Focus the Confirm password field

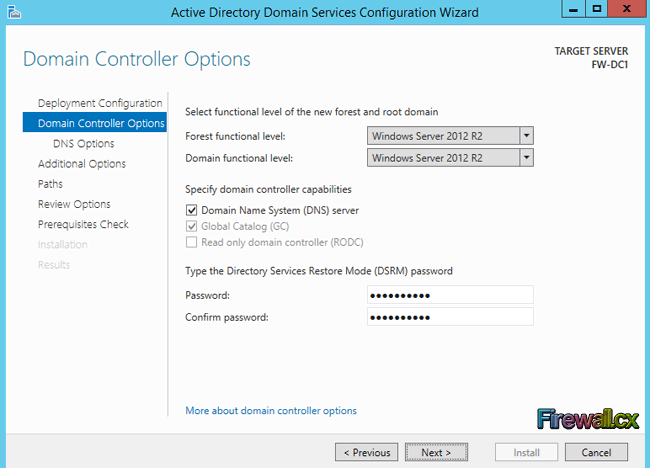450,317
